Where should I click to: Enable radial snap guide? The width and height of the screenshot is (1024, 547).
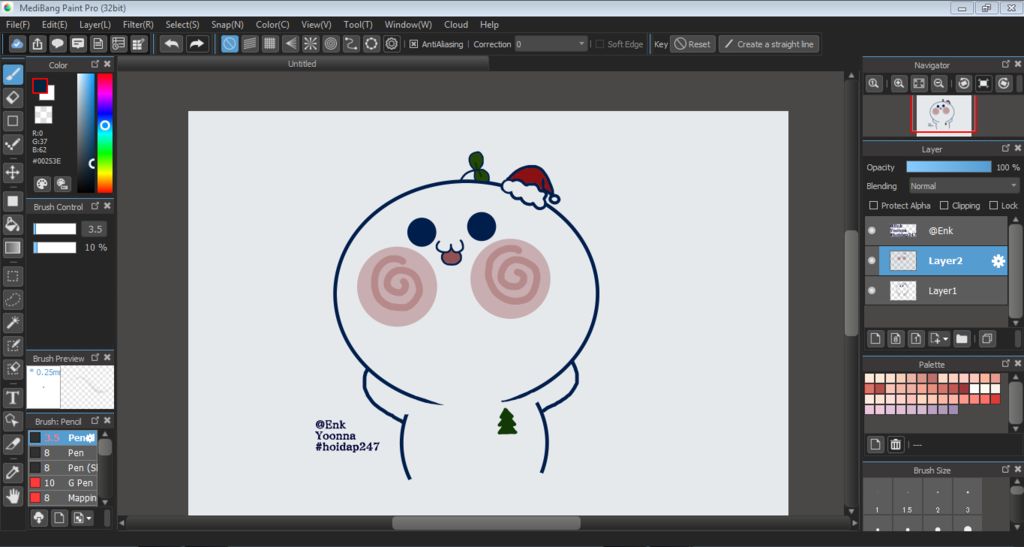[311, 44]
